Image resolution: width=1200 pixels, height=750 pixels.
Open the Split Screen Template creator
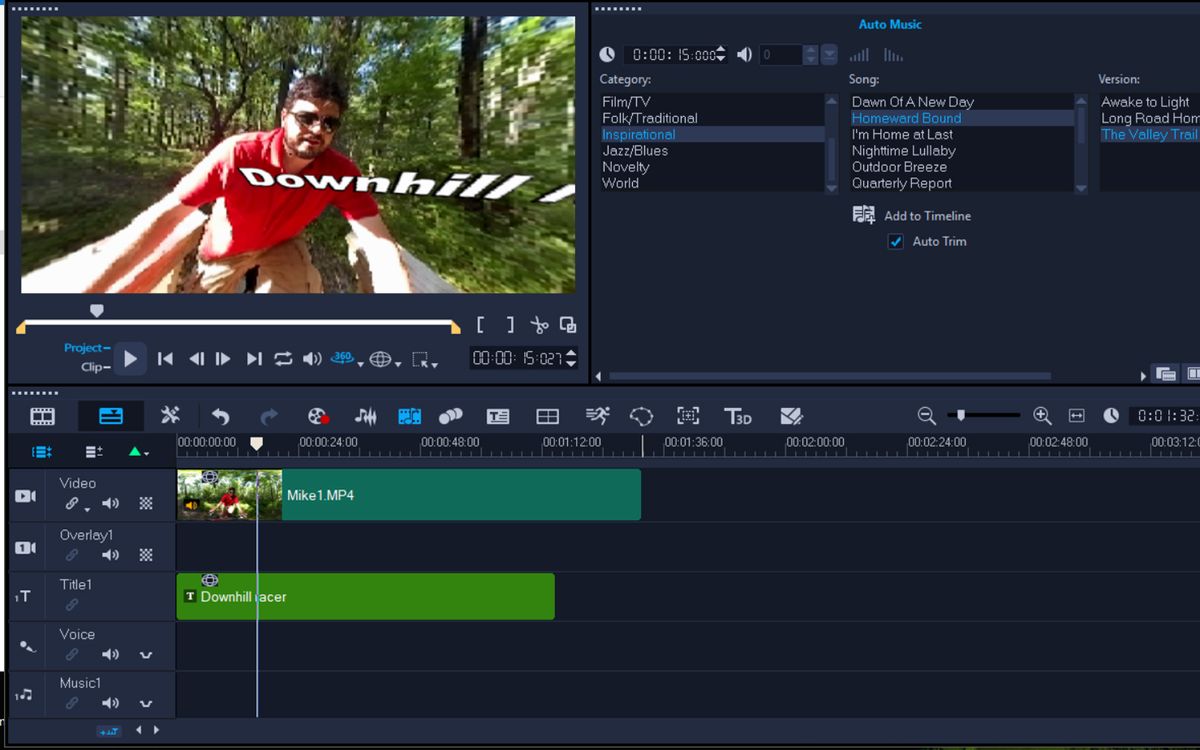pos(547,415)
